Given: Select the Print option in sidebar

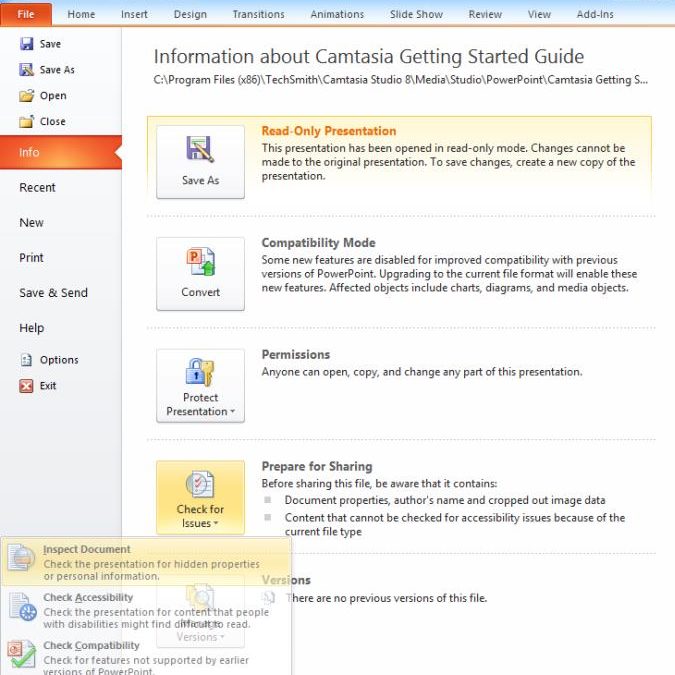Looking at the screenshot, I should pos(32,258).
